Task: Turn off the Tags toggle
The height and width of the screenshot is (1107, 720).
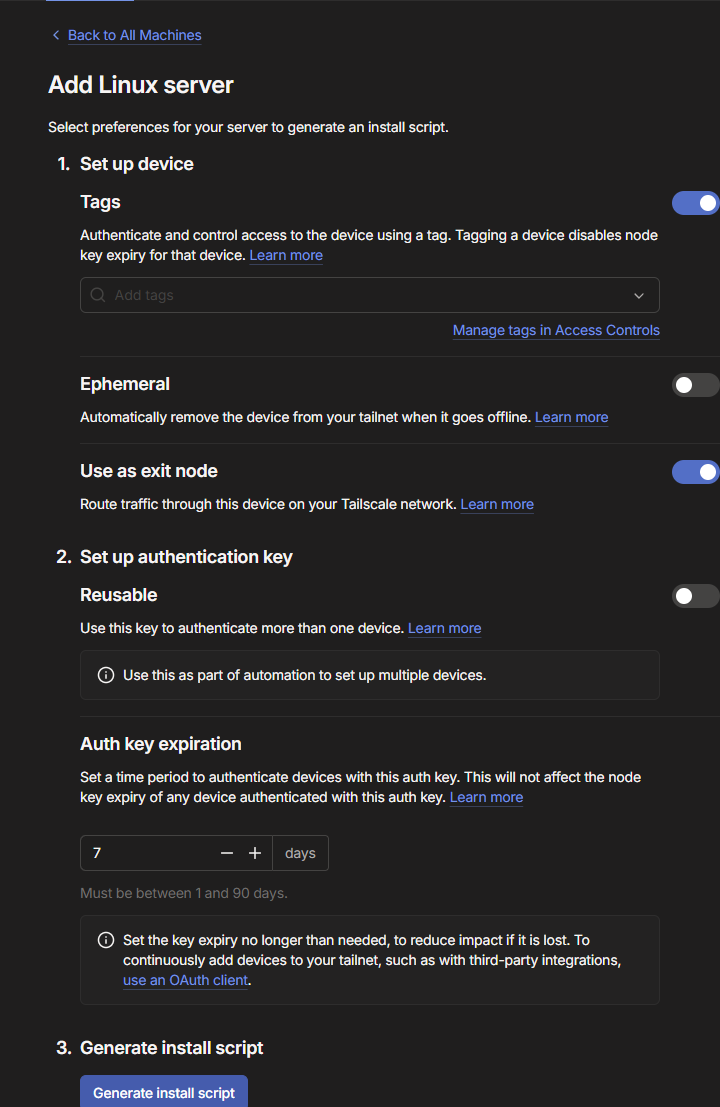Action: click(695, 203)
